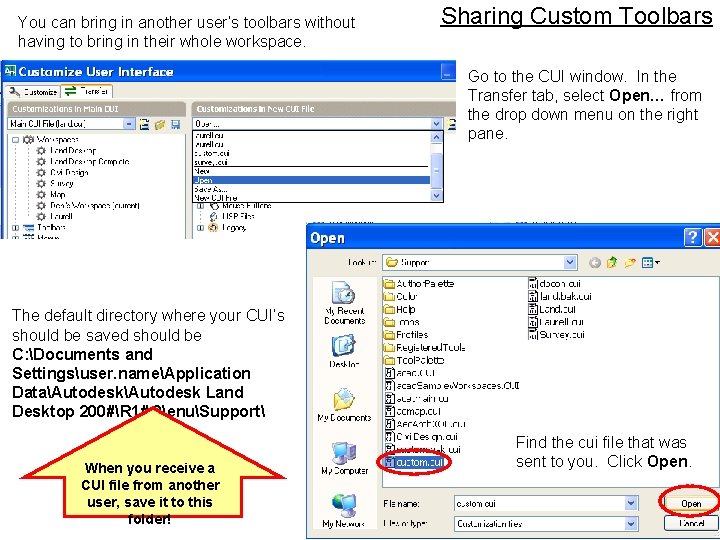This screenshot has width=720, height=540.
Task: Click the Help question mark button
Action: tap(692, 237)
